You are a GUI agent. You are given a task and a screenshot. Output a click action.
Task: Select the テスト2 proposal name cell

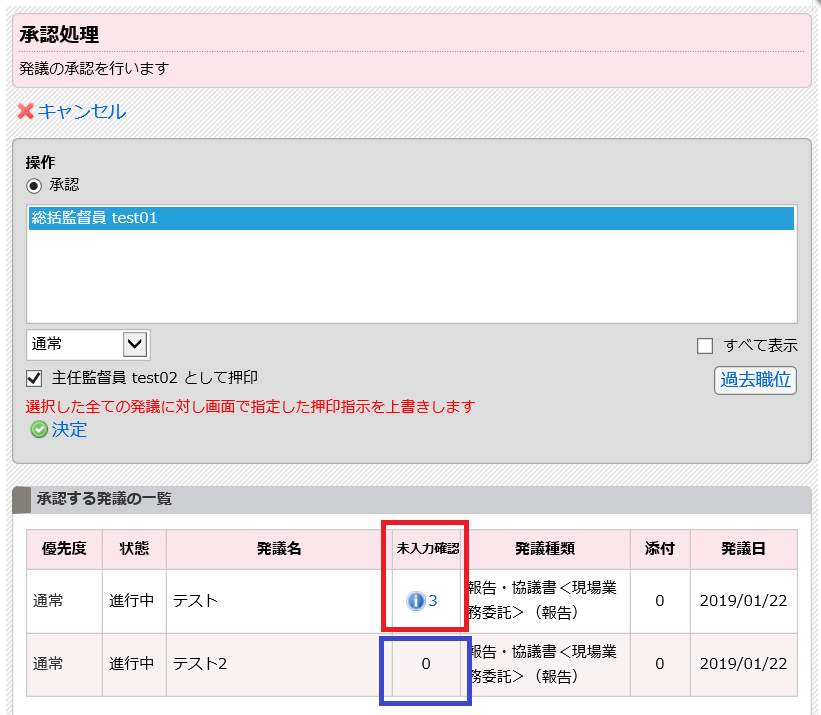(x=279, y=664)
